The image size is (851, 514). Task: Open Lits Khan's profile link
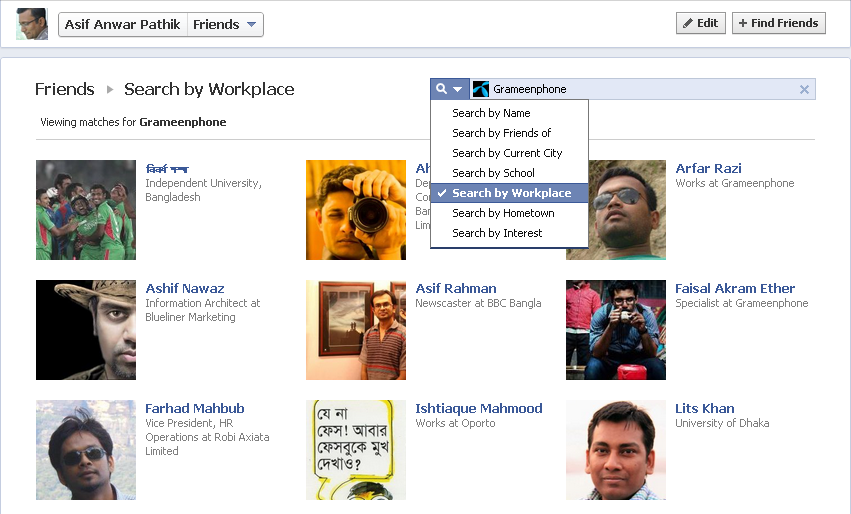click(704, 408)
